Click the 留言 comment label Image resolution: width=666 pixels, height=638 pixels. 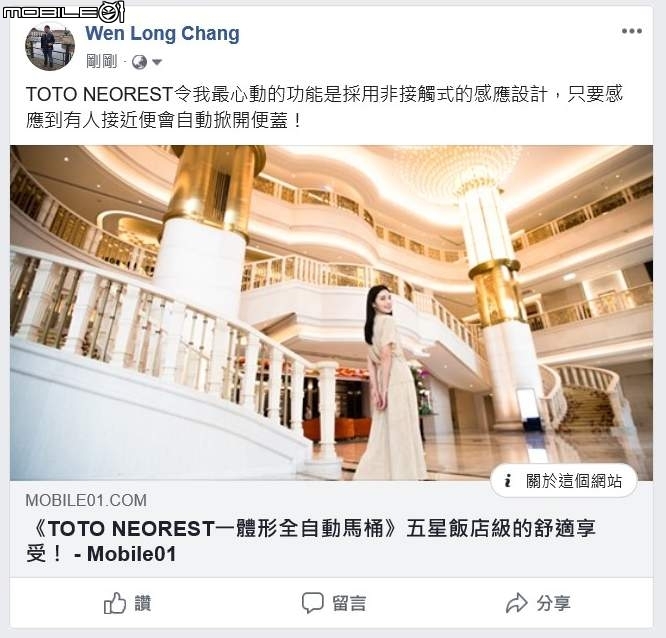point(349,603)
